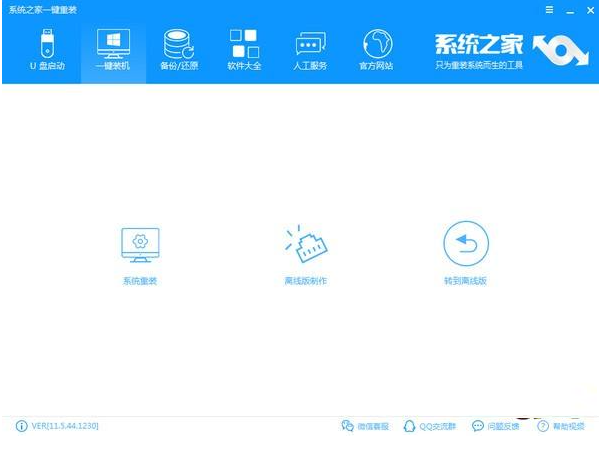Open the 微信客服 link text

pos(373,426)
